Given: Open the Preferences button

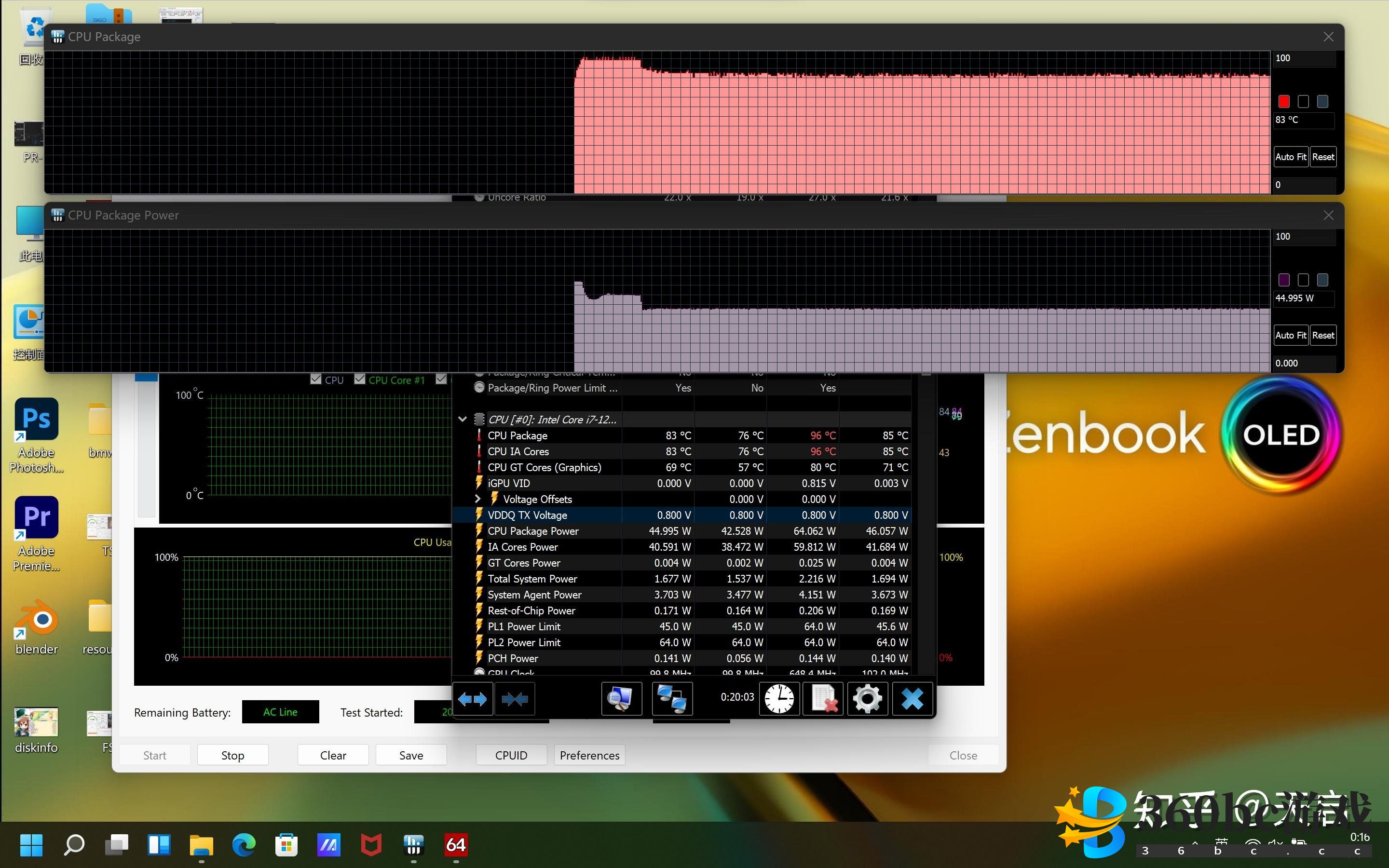Looking at the screenshot, I should 589,755.
